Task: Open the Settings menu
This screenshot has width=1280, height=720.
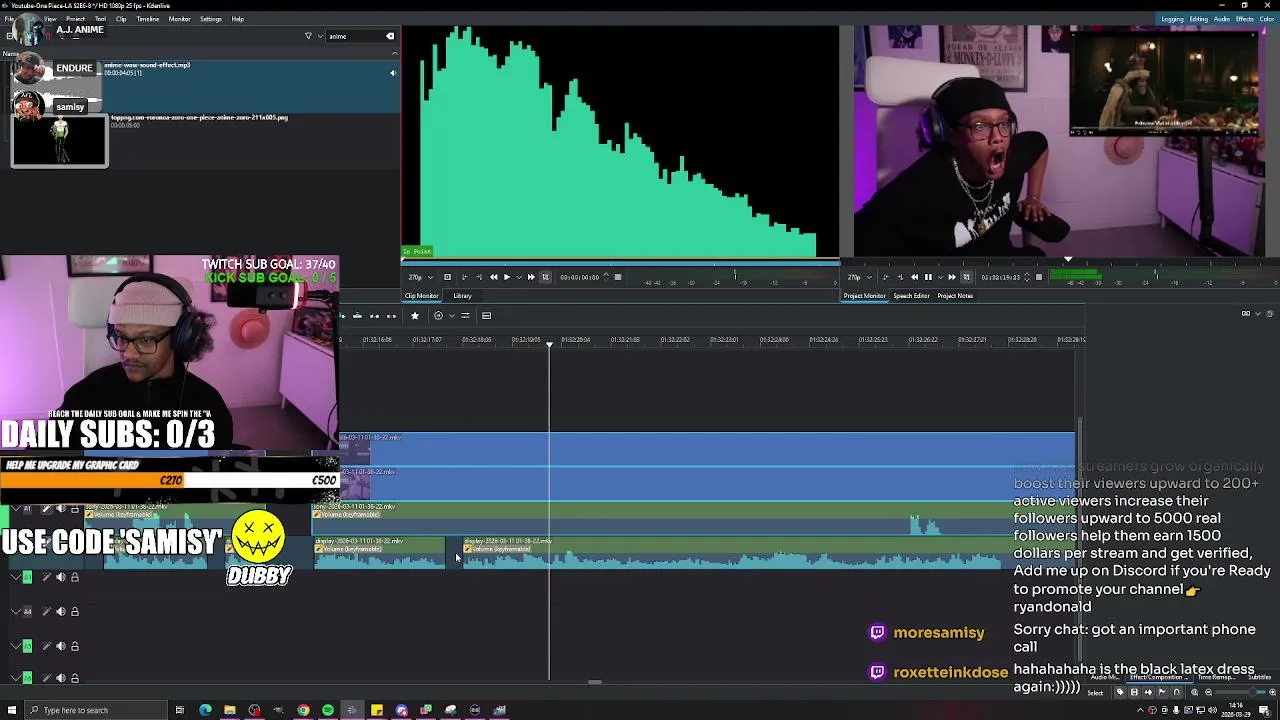Action: coord(210,19)
